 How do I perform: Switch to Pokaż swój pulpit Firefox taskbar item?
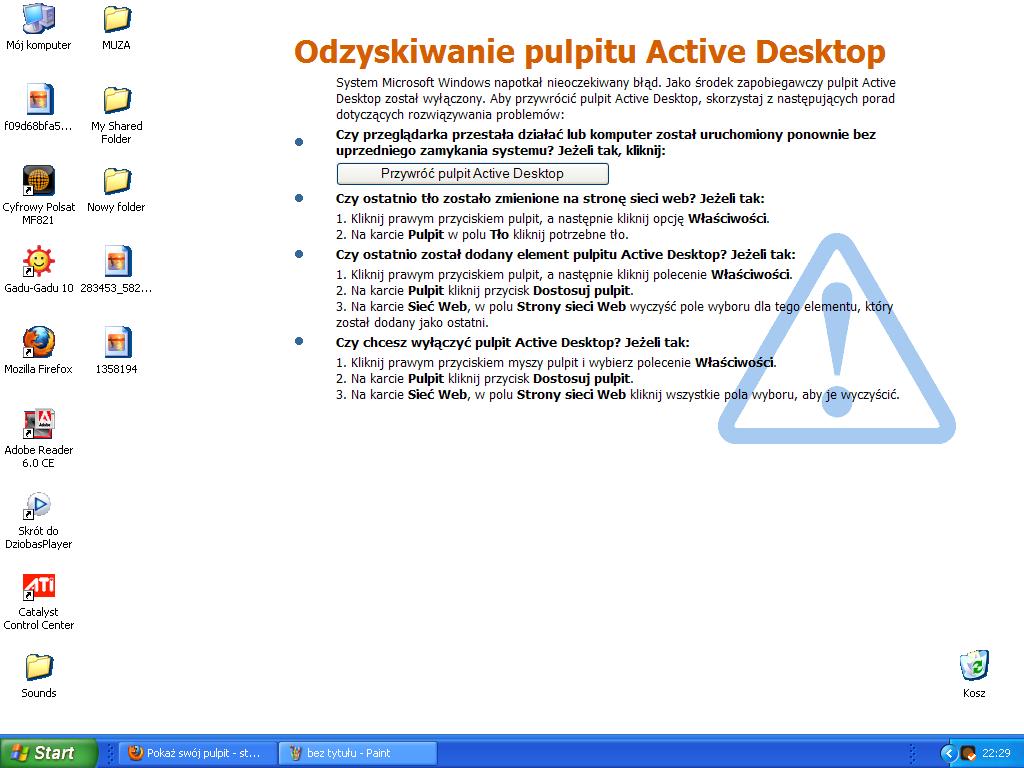[197, 753]
